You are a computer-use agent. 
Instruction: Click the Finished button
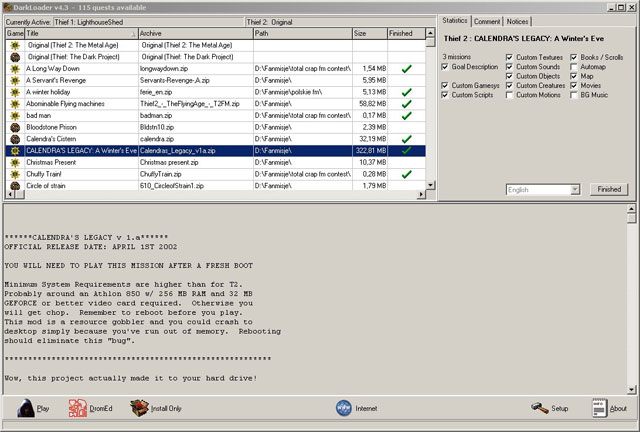609,189
